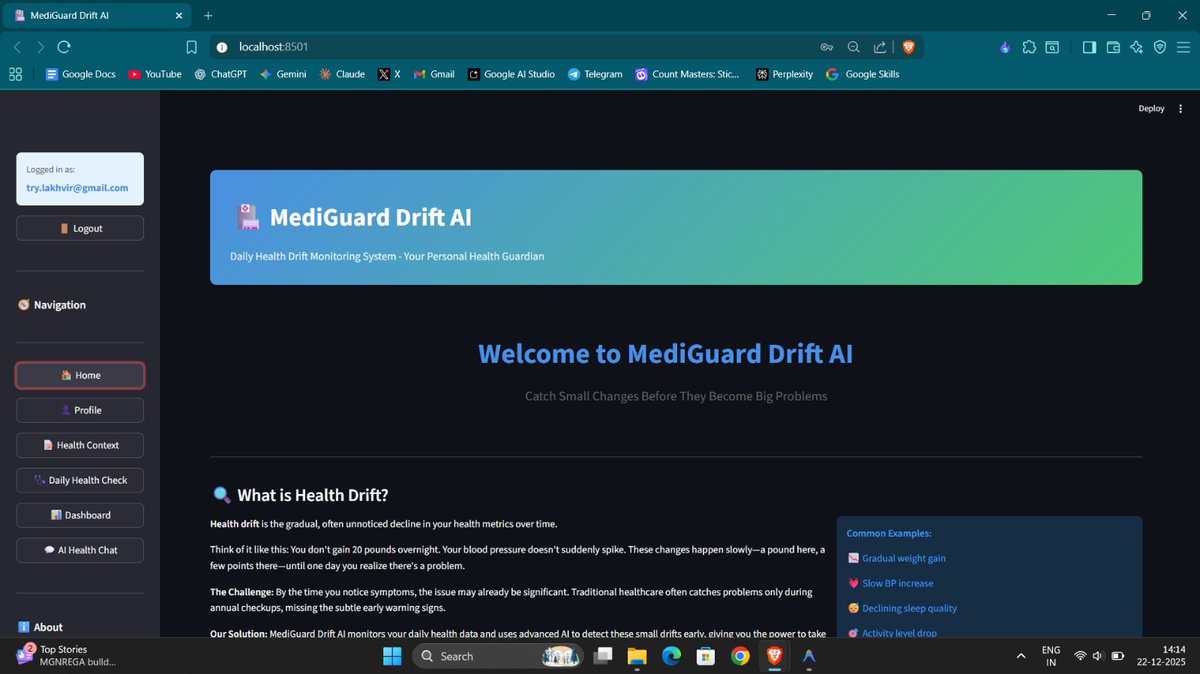Open Daily Health Check
Viewport: 1200px width, 674px height.
(x=80, y=480)
